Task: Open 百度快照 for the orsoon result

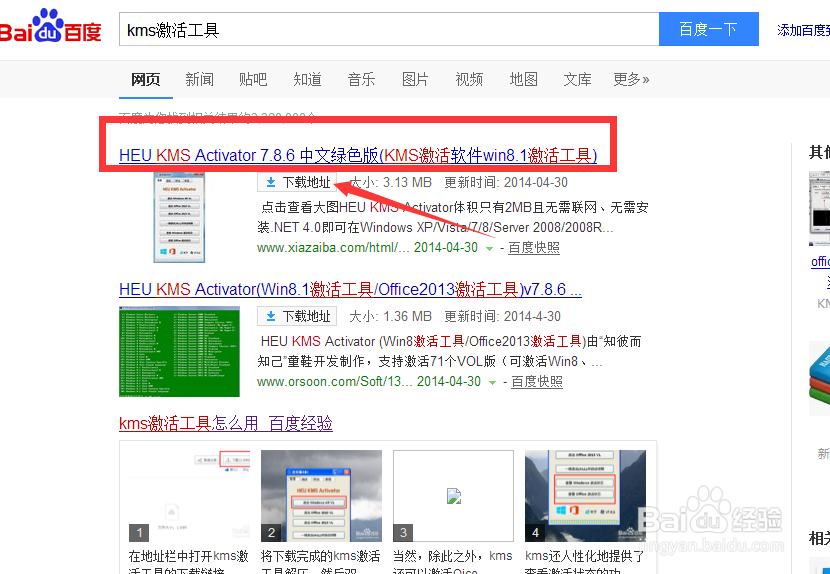Action: tap(537, 381)
